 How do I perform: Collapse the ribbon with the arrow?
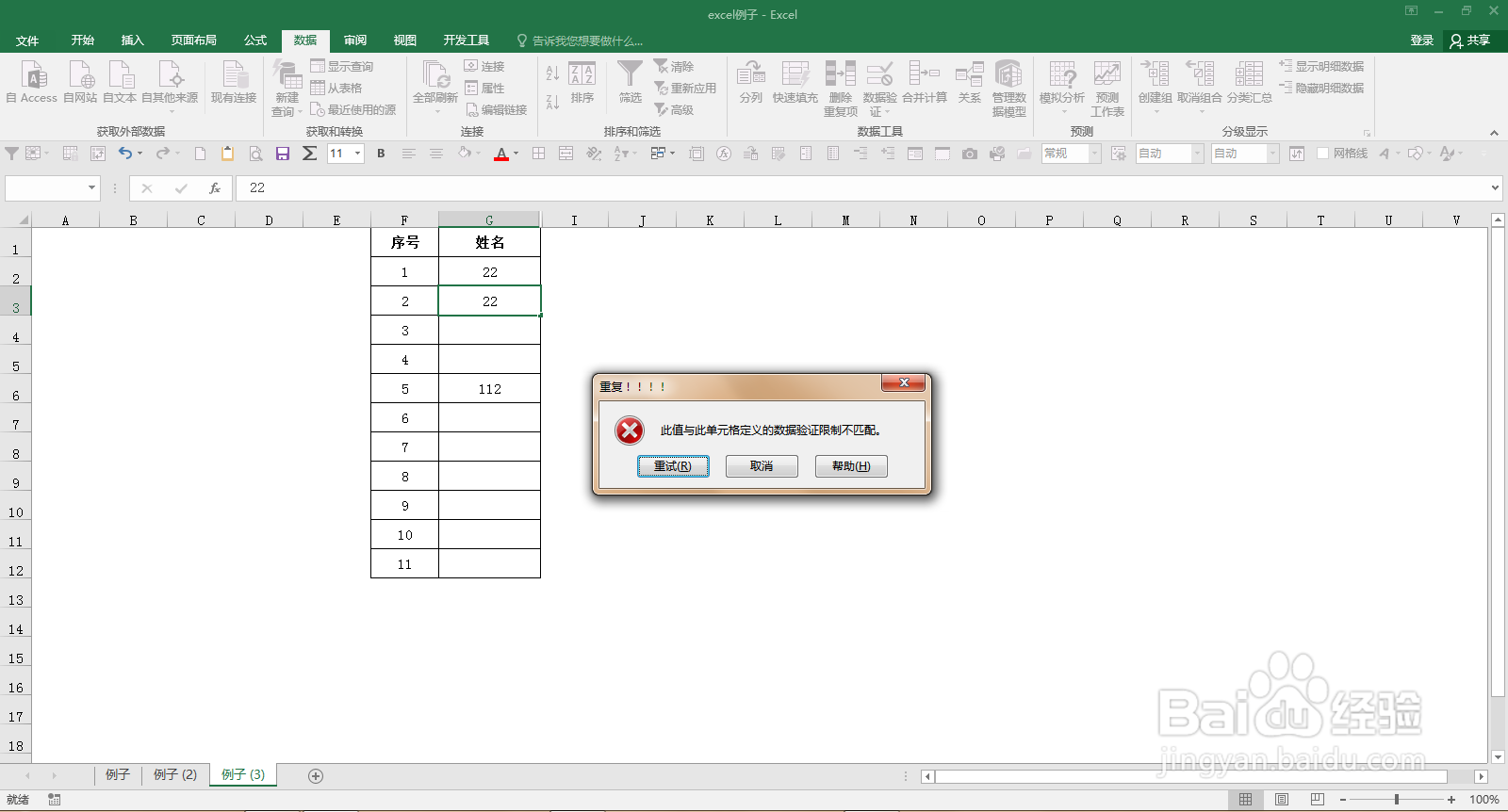(1494, 133)
